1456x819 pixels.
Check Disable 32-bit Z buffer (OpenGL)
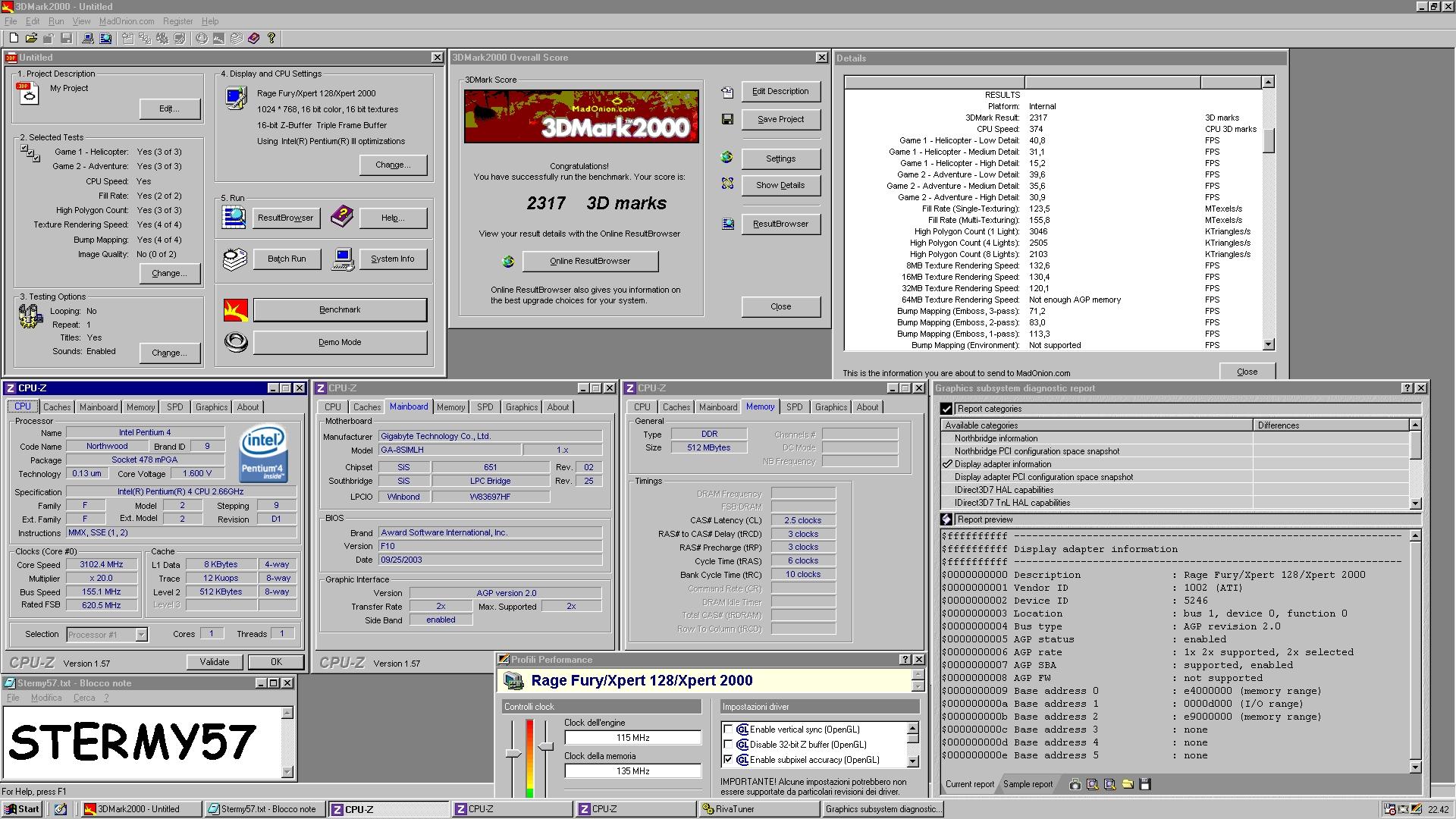[728, 745]
